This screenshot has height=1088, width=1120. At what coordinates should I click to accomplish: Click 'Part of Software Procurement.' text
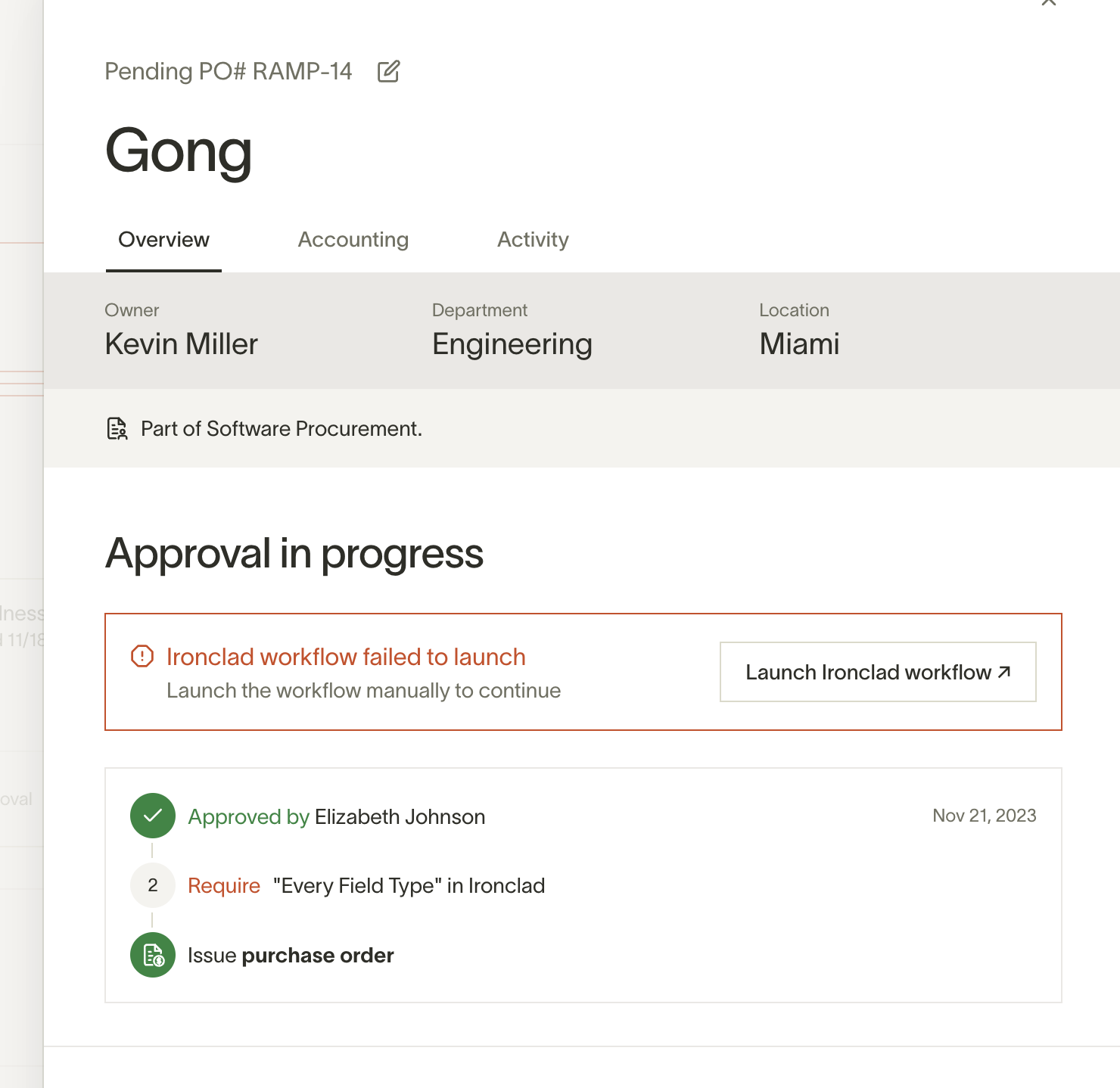tap(282, 429)
